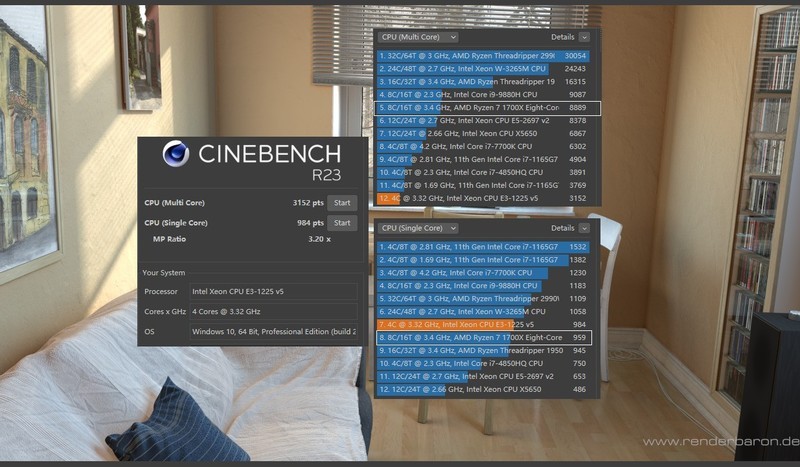Select multi core row Xeon X5650 6867
This screenshot has width=800, height=467.
coord(483,133)
